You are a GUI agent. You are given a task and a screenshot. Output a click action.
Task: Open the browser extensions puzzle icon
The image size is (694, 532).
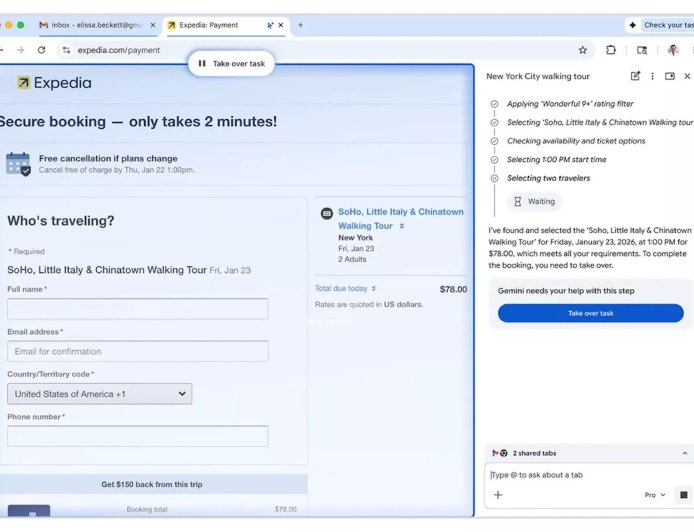611,50
